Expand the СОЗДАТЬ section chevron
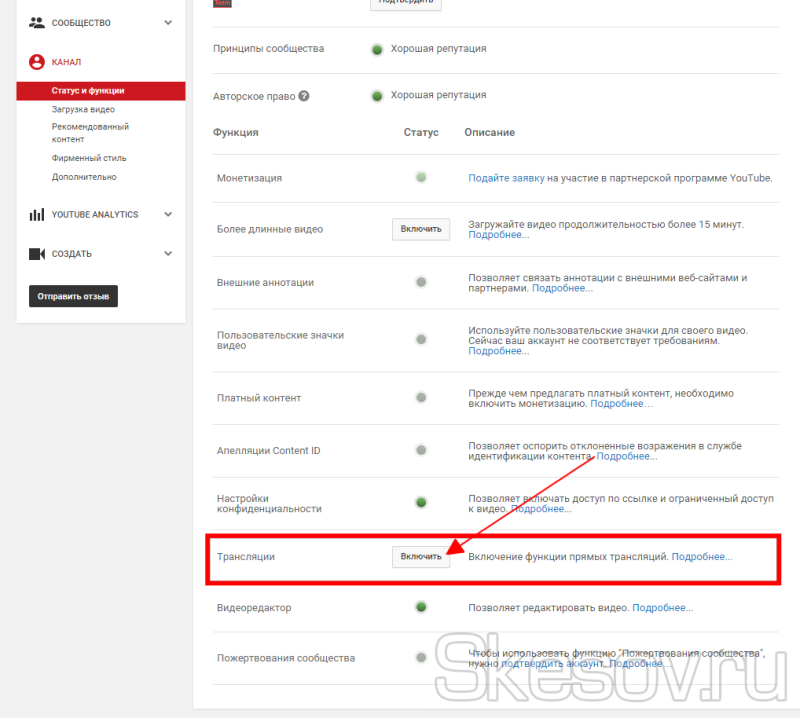The height and width of the screenshot is (718, 800). pos(168,254)
